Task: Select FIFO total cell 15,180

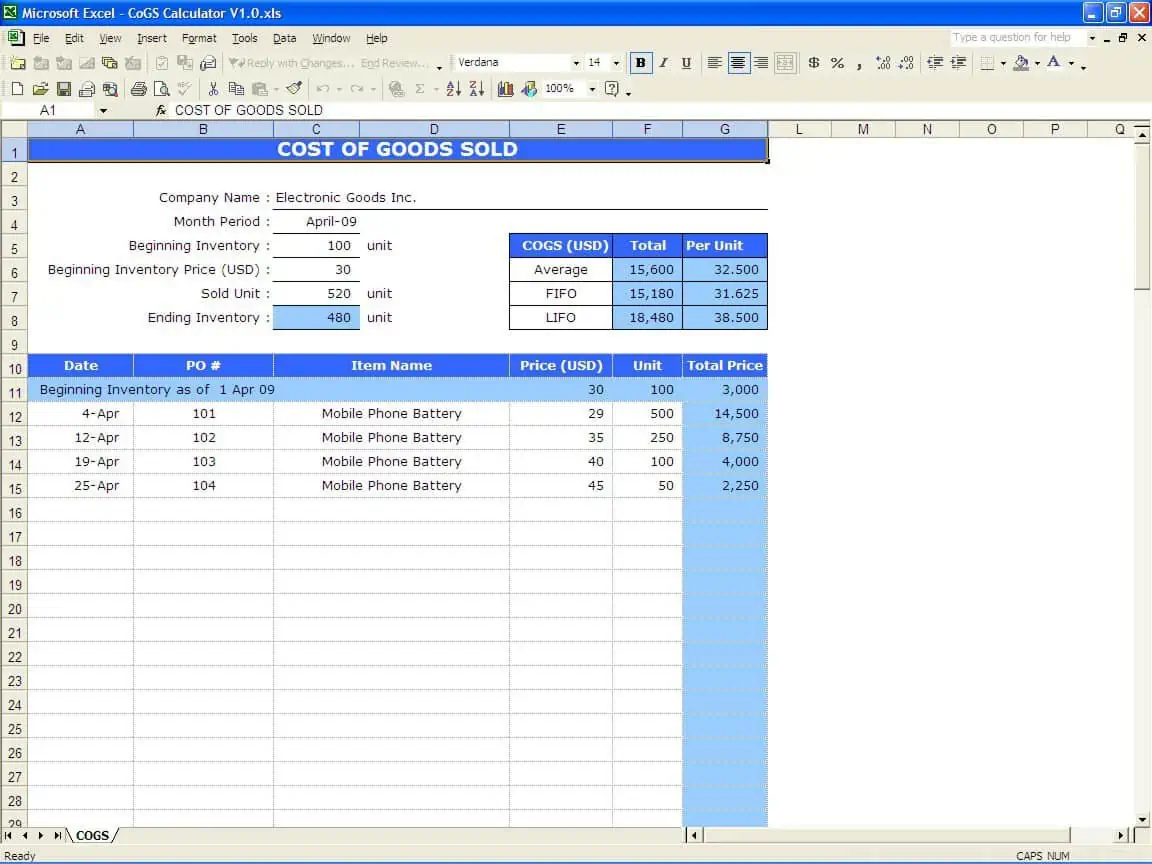Action: click(x=647, y=293)
